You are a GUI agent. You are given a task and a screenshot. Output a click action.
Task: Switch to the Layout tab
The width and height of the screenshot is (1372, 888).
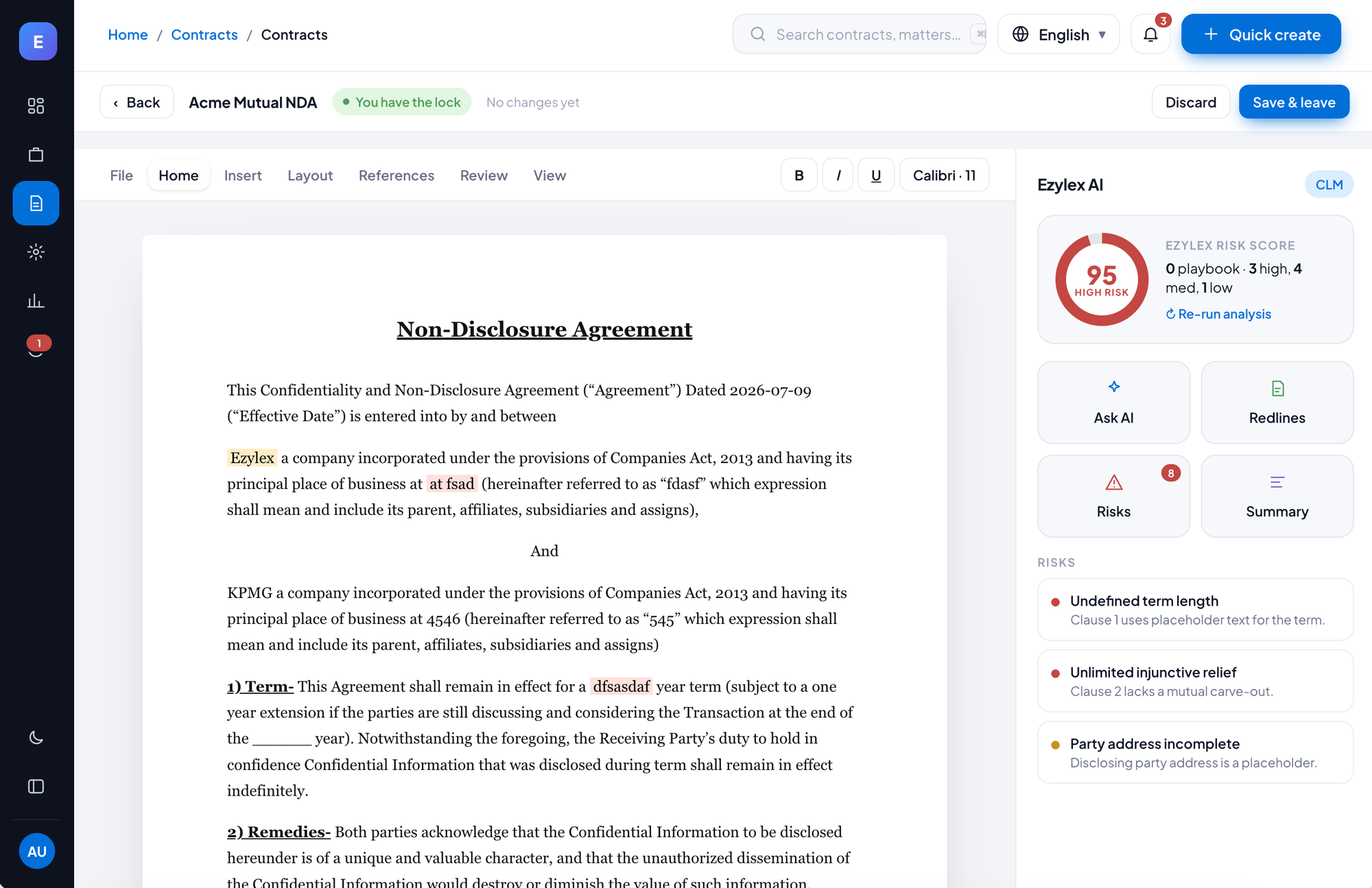pos(310,176)
